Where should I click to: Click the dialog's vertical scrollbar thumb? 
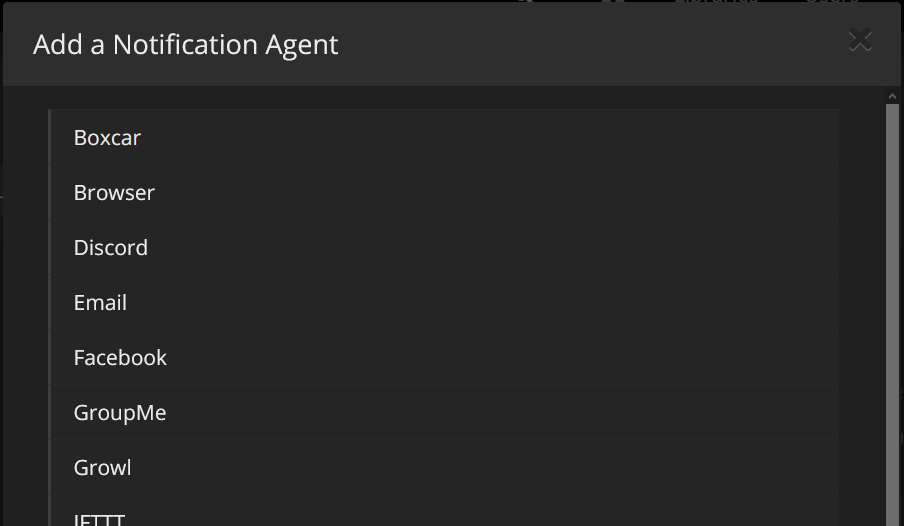point(892,315)
